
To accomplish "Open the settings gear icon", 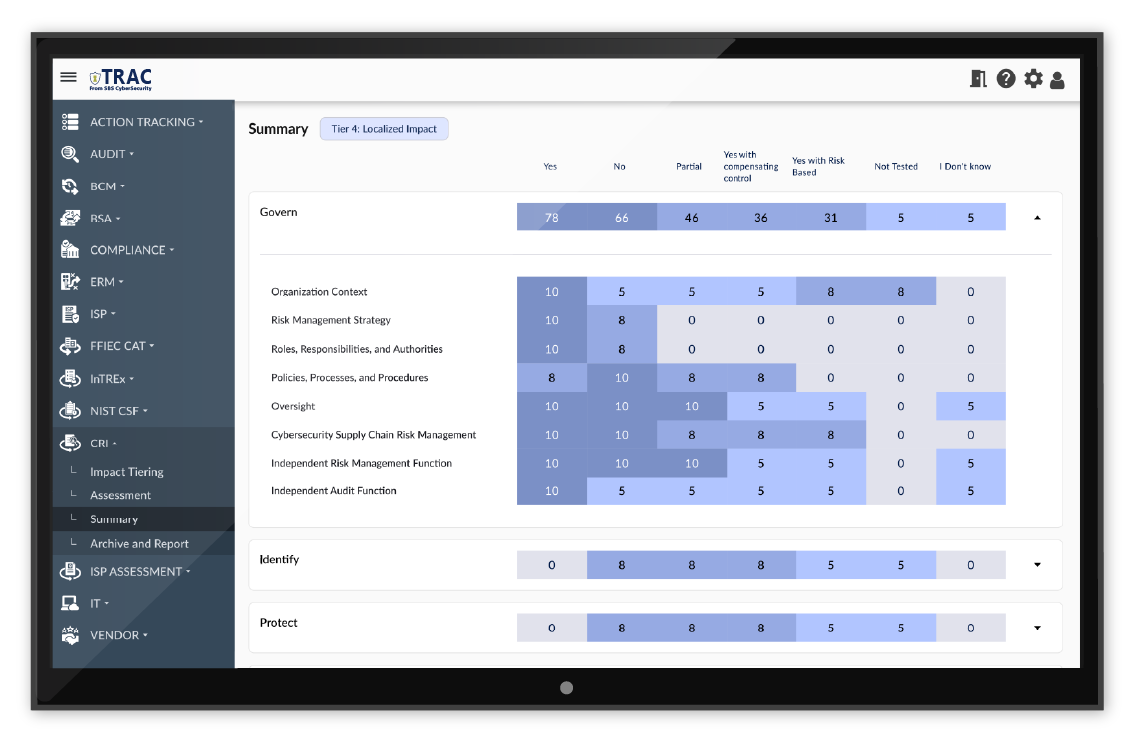I will tap(1033, 79).
